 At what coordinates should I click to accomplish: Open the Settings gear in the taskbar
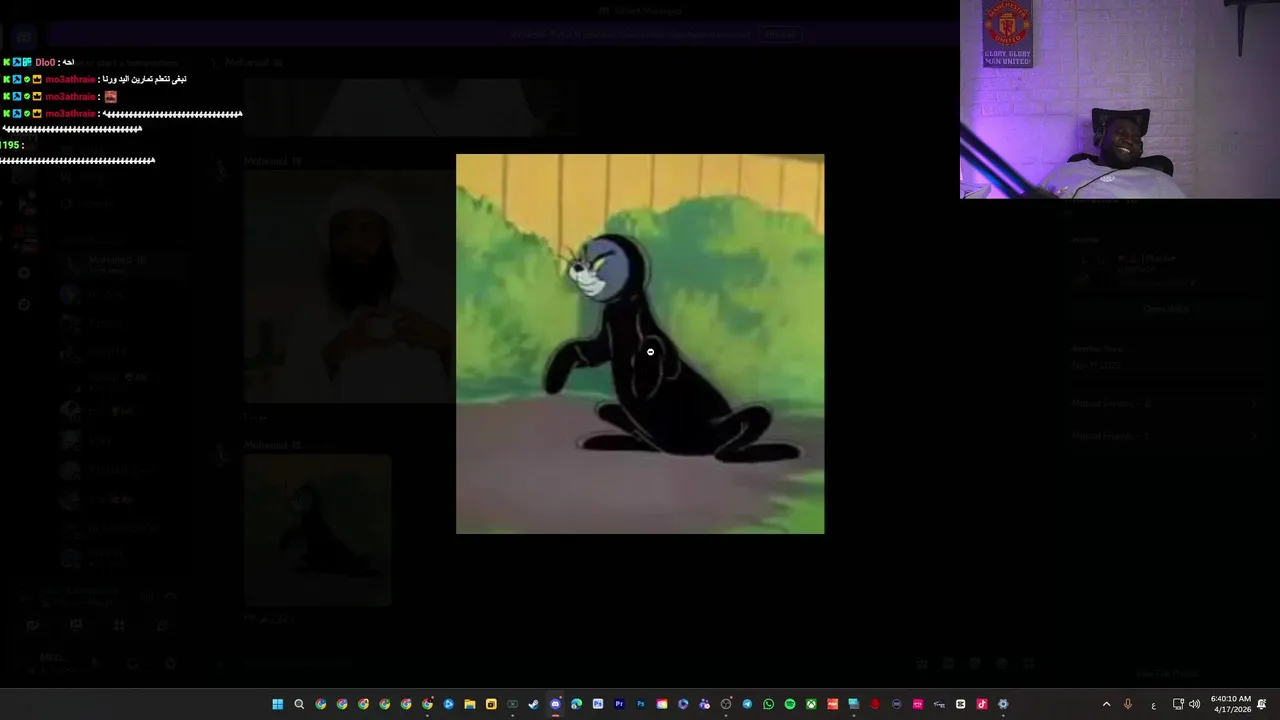click(x=1003, y=704)
